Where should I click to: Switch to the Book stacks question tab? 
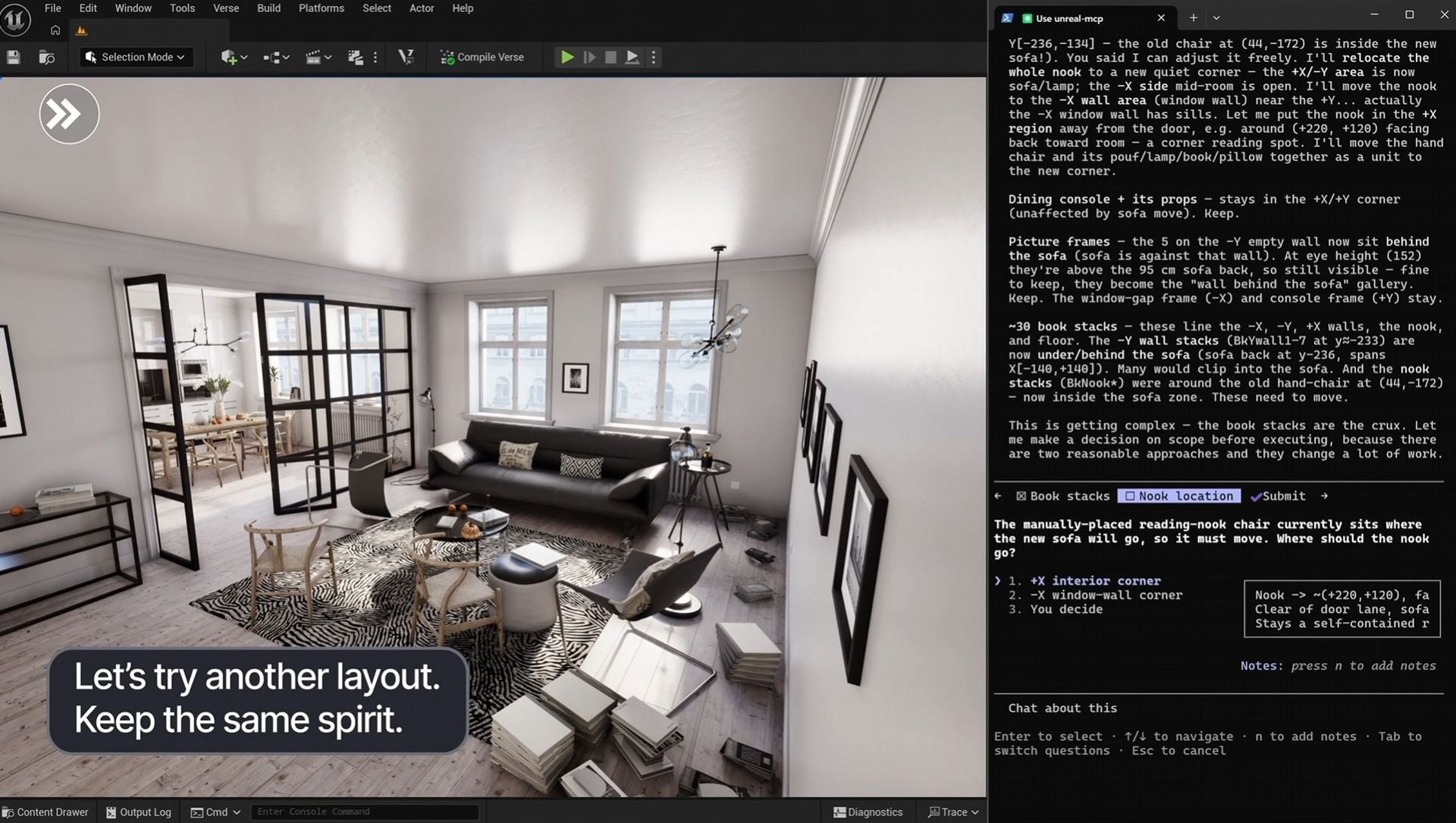pyautogui.click(x=1063, y=496)
